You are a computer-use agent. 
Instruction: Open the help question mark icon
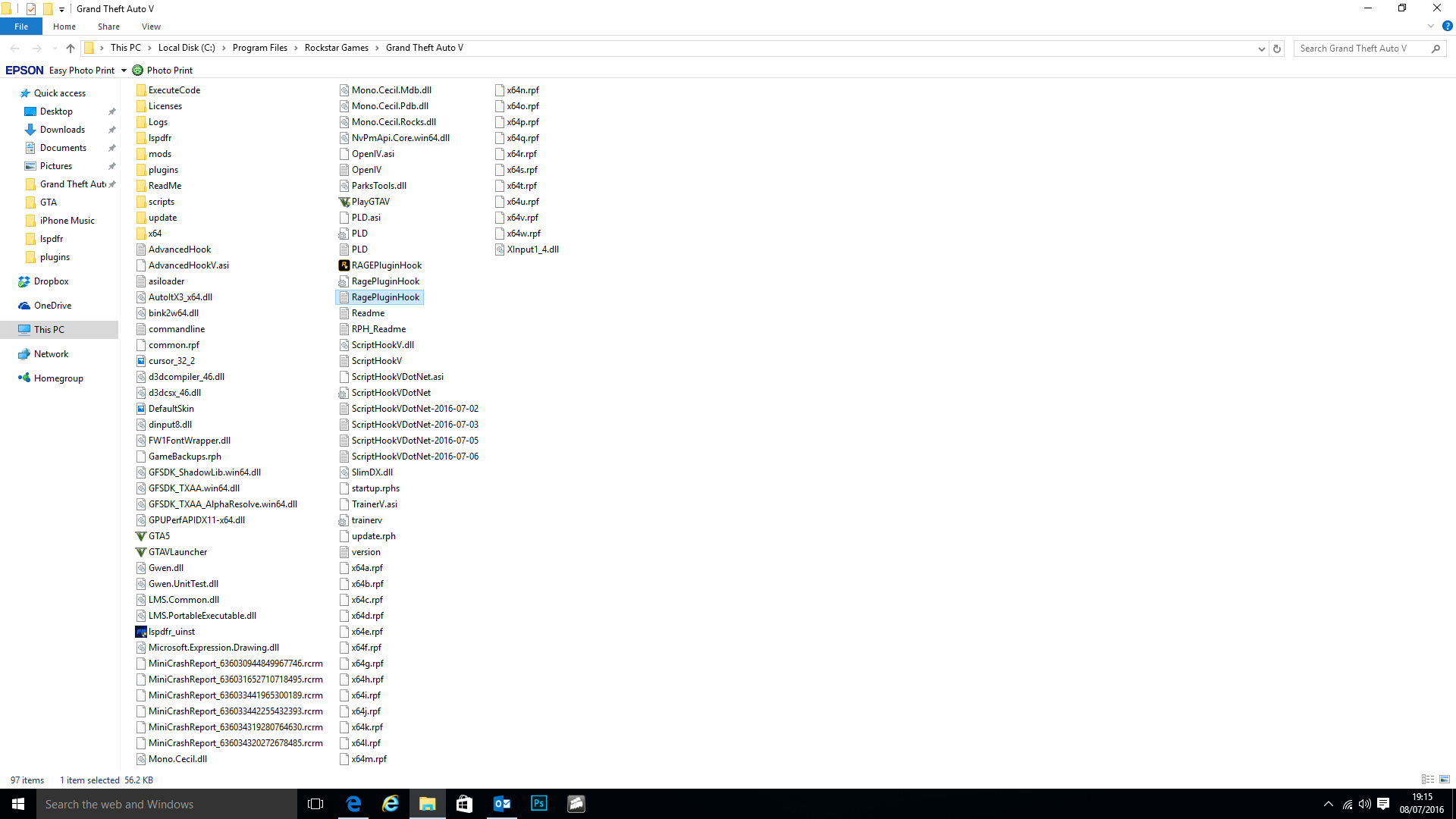1447,26
